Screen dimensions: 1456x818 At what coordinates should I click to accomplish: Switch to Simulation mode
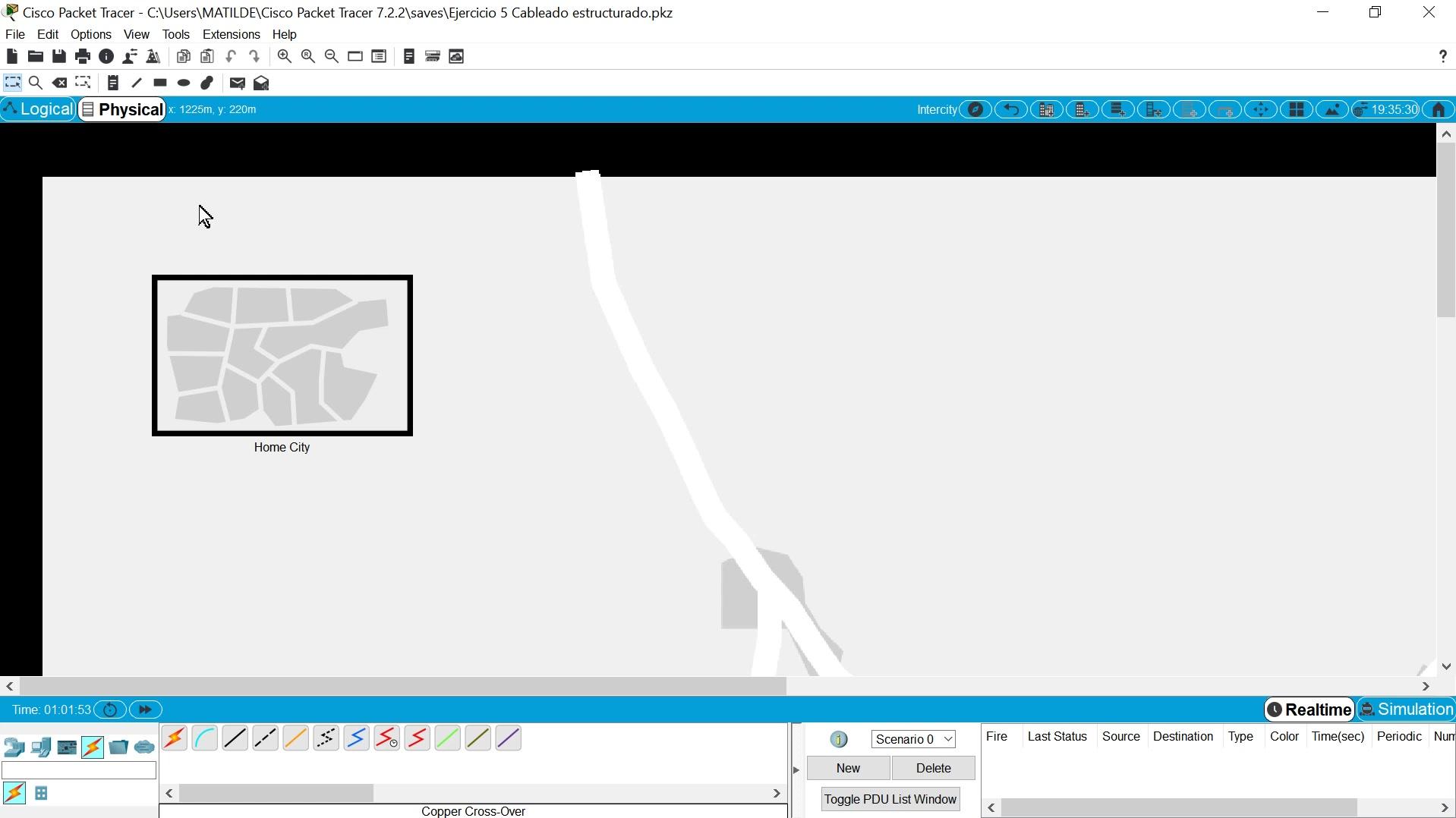pyautogui.click(x=1407, y=709)
